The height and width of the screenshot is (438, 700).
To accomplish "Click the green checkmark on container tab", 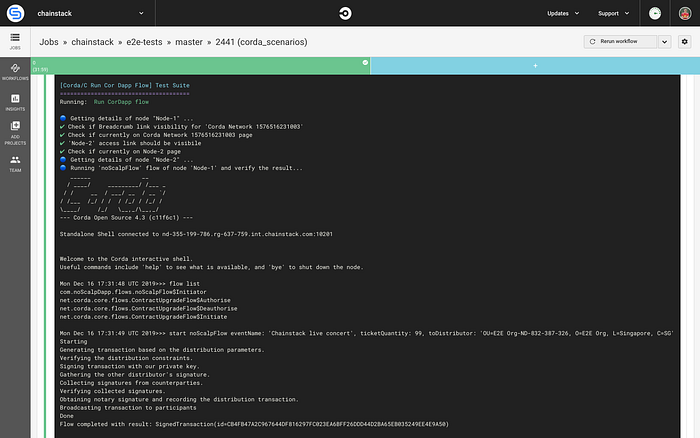I will tap(365, 63).
